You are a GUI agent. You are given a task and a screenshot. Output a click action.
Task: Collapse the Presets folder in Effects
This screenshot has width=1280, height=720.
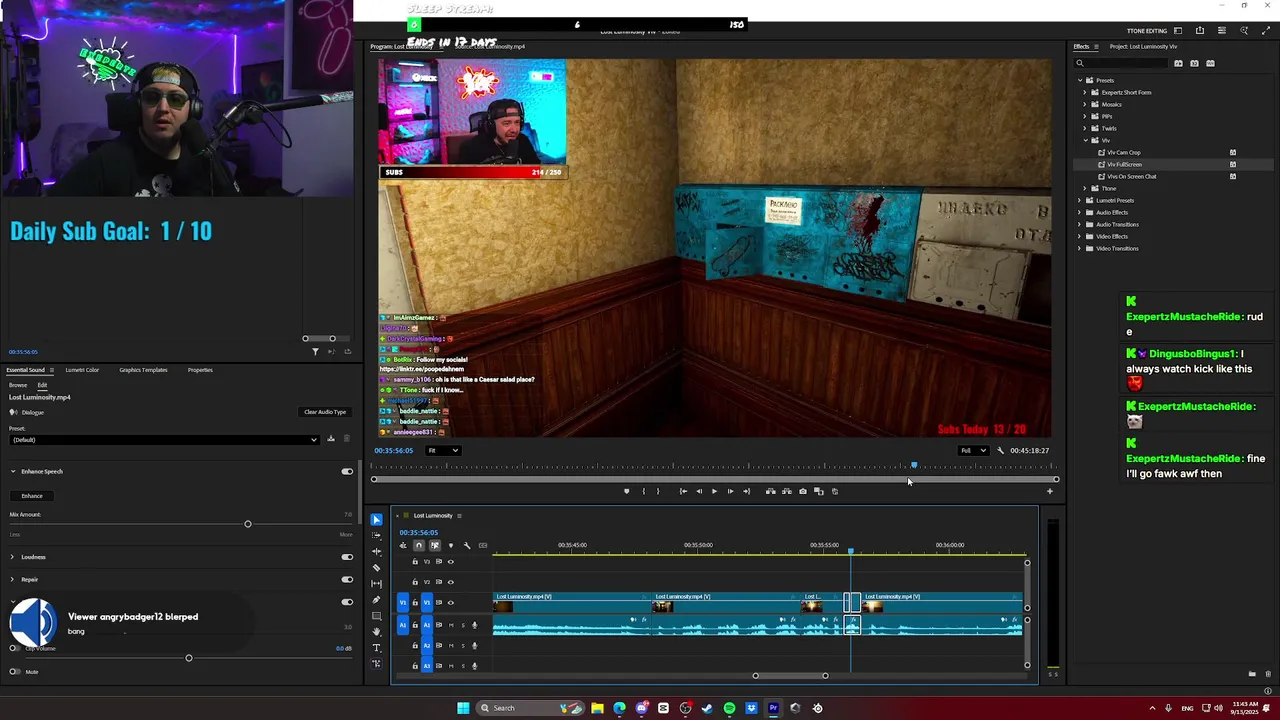coord(1079,80)
